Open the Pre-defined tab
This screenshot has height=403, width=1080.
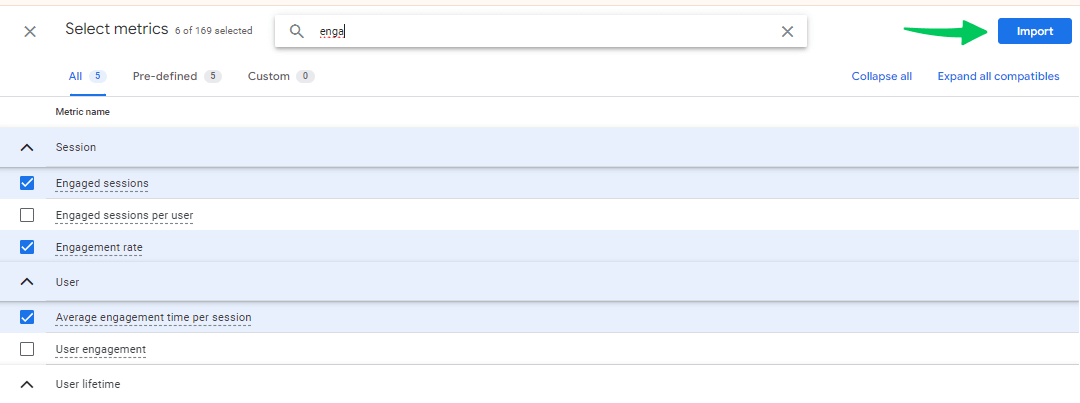click(x=165, y=76)
